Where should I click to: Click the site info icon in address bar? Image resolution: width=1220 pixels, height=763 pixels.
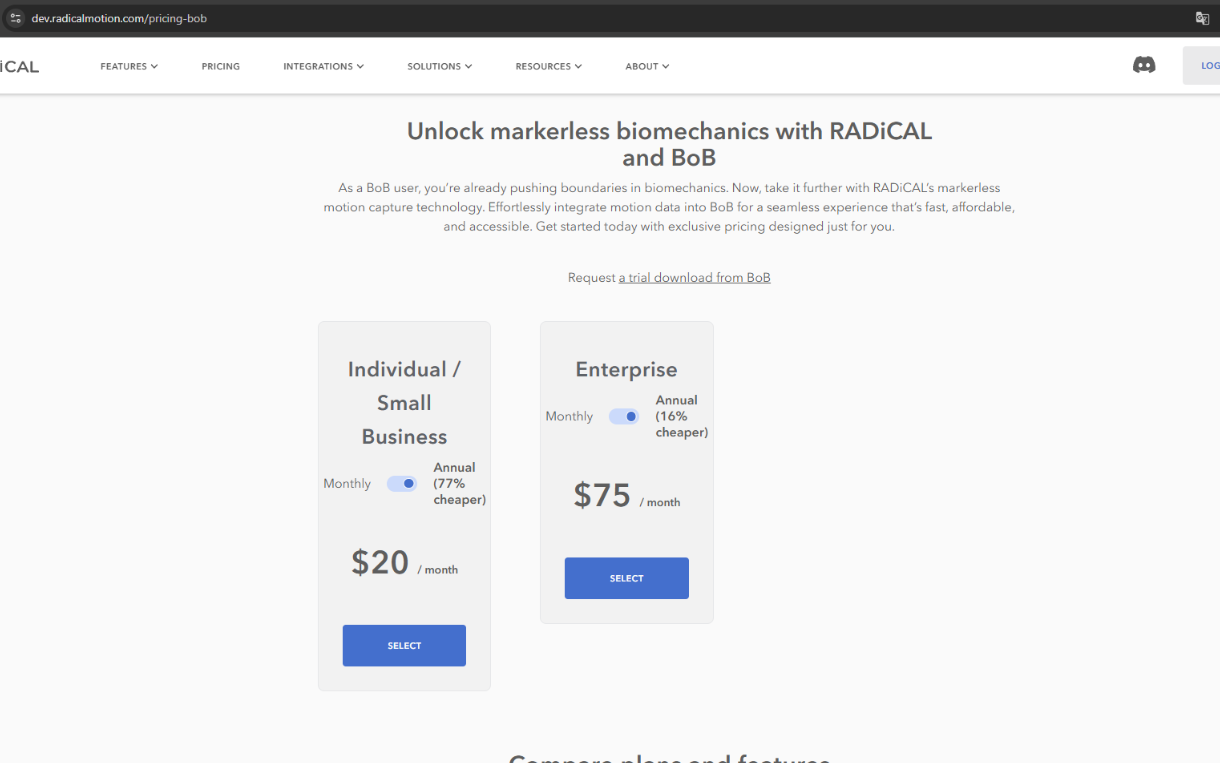tap(15, 18)
